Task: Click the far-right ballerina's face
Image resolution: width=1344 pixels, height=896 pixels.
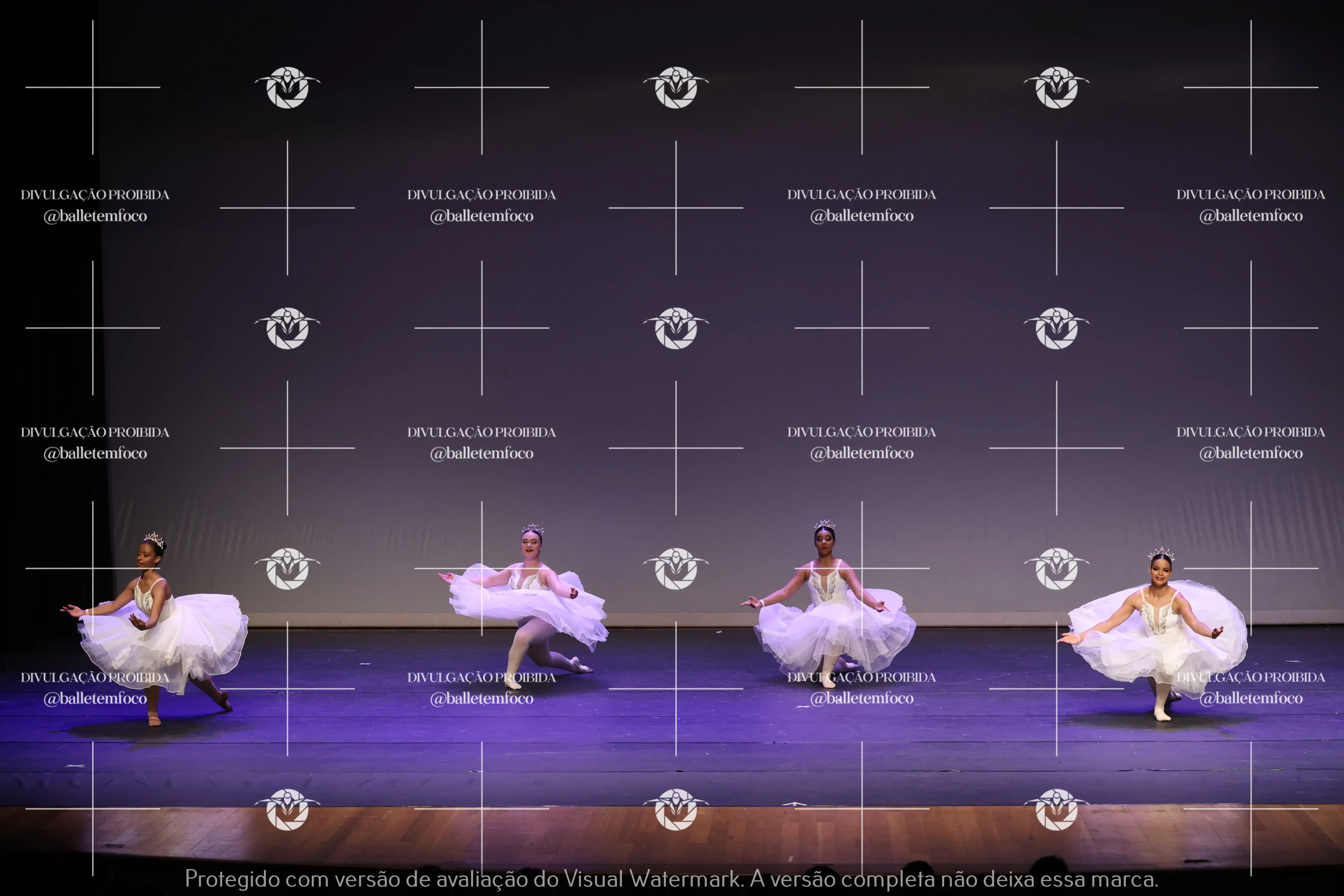Action: coord(1160,573)
